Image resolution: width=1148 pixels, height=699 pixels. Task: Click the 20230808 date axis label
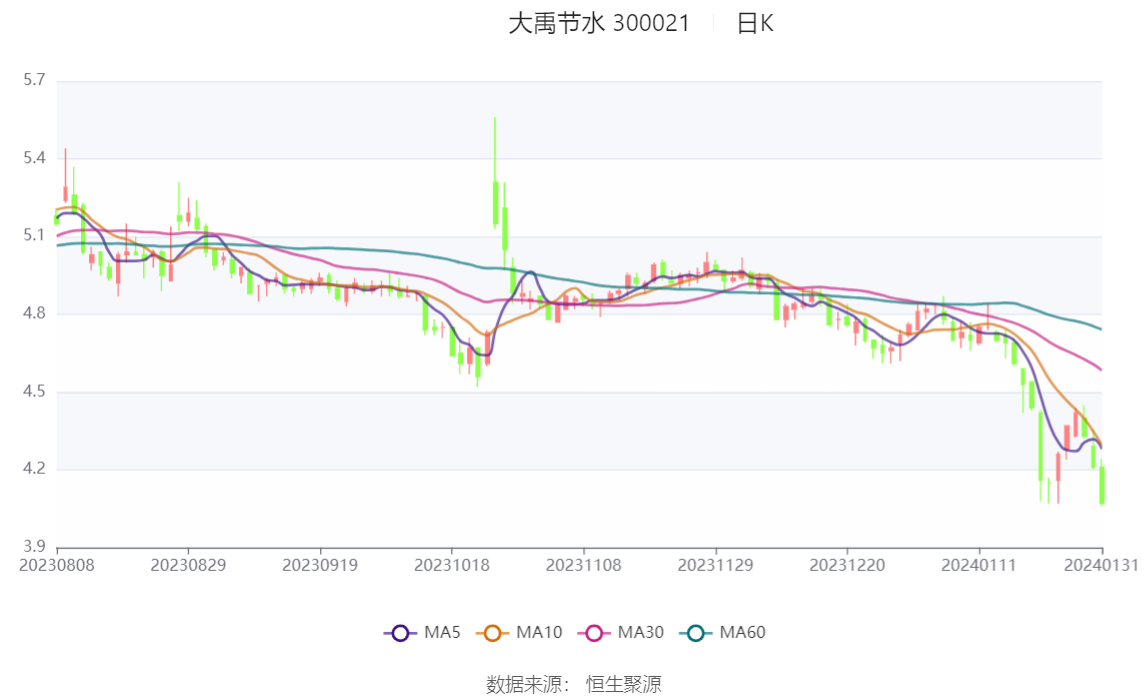click(x=57, y=566)
